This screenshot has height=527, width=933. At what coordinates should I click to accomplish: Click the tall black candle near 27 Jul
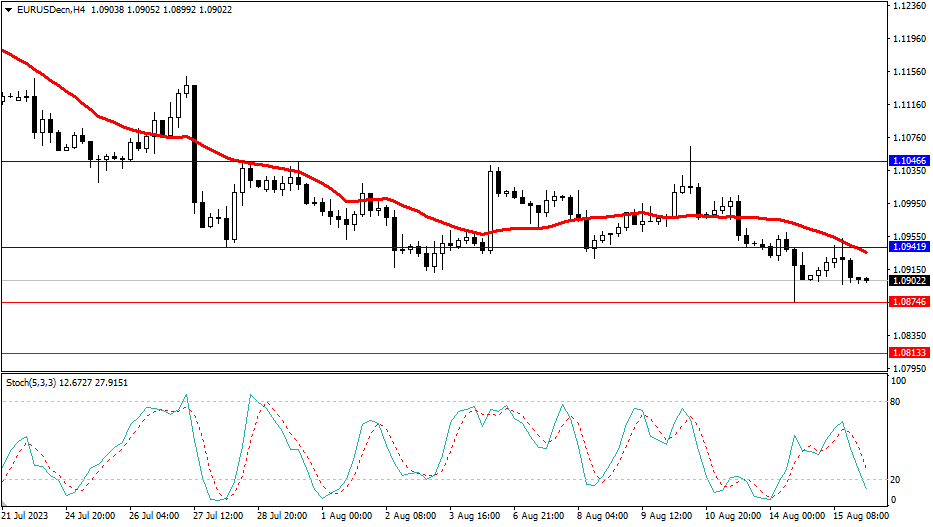pos(194,144)
